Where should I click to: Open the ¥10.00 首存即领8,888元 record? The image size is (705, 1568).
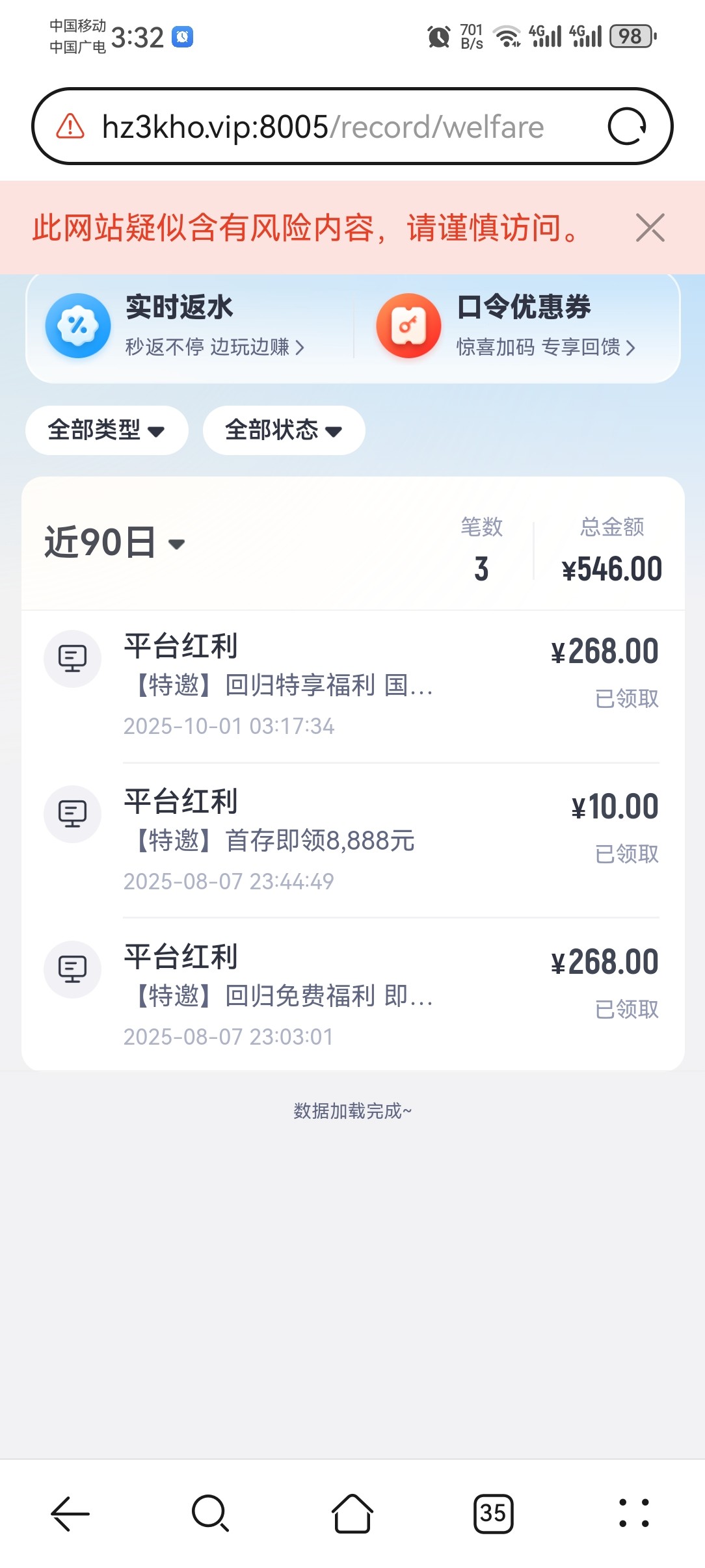[x=352, y=841]
